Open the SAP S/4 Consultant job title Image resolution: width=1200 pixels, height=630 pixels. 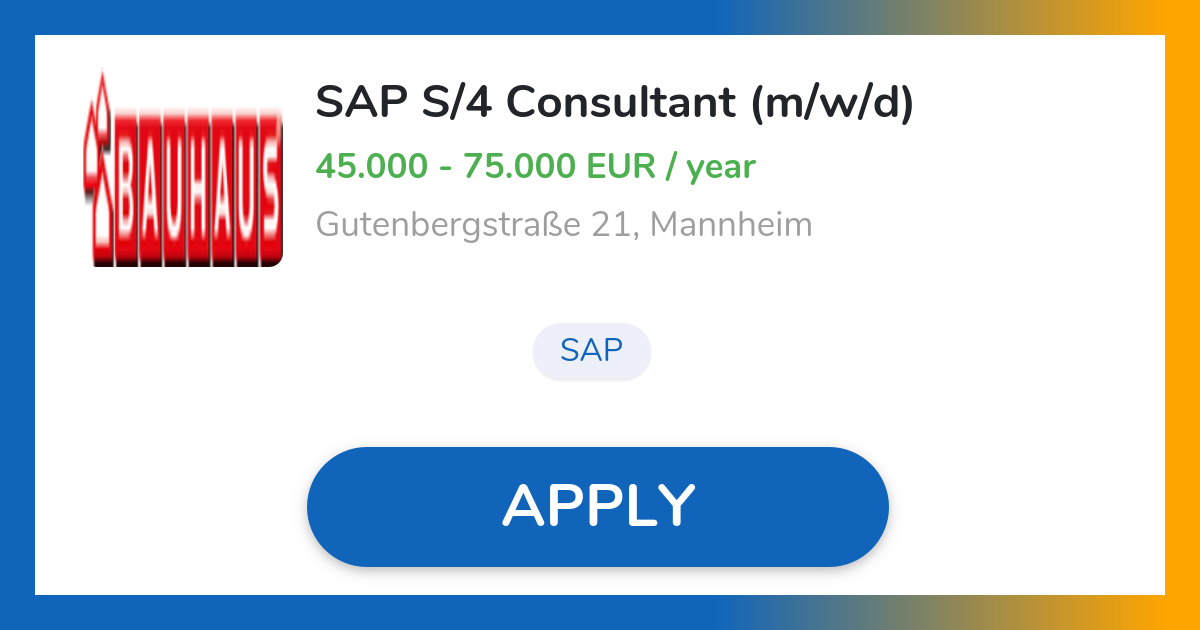616,101
